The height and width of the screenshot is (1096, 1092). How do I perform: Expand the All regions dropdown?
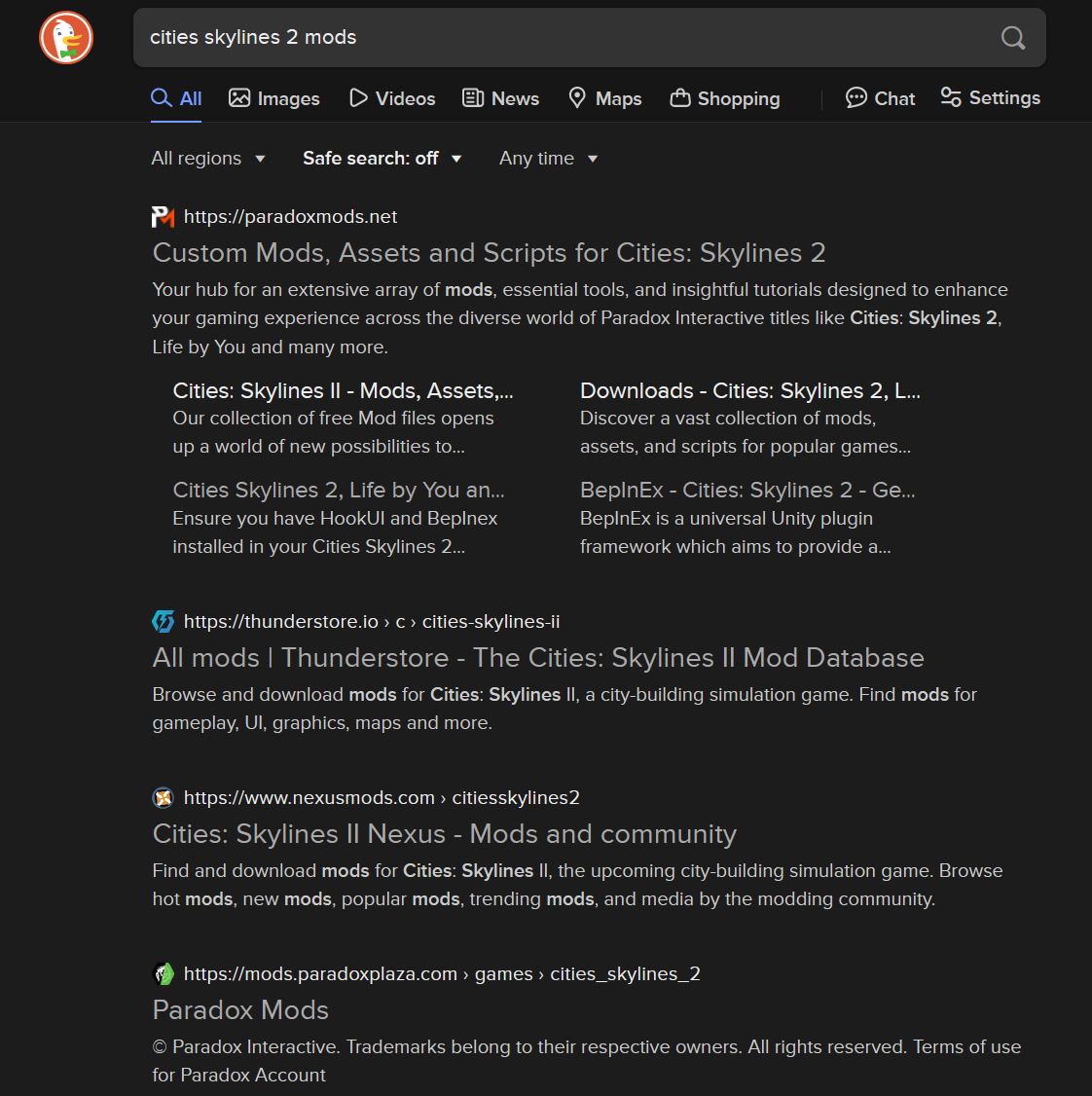[x=208, y=159]
